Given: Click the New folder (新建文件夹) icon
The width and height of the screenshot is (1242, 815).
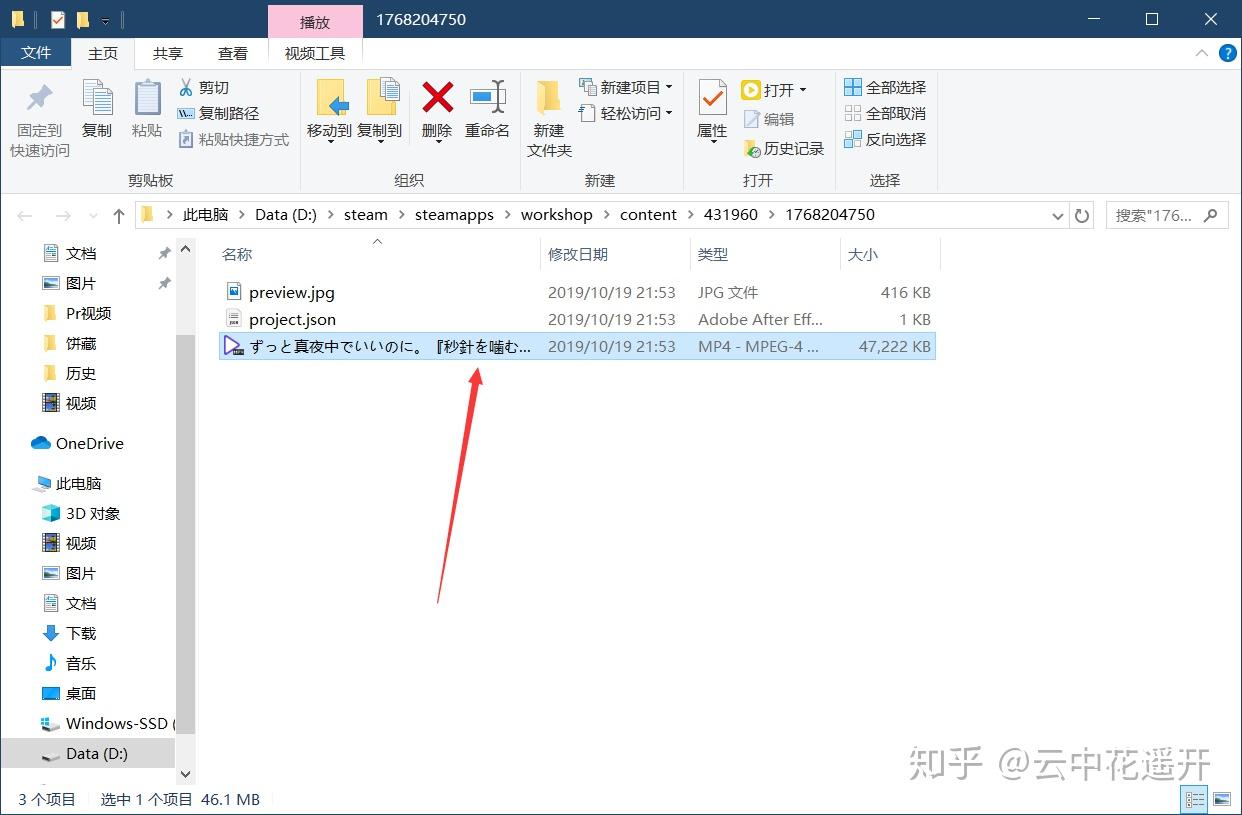Looking at the screenshot, I should point(549,98).
